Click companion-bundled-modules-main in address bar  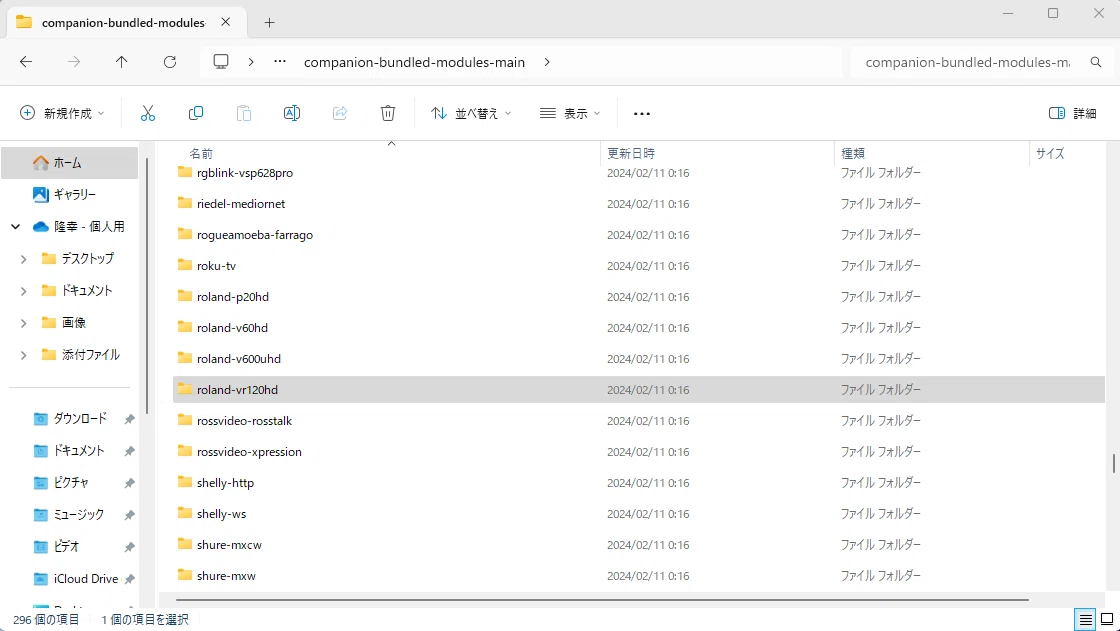414,62
